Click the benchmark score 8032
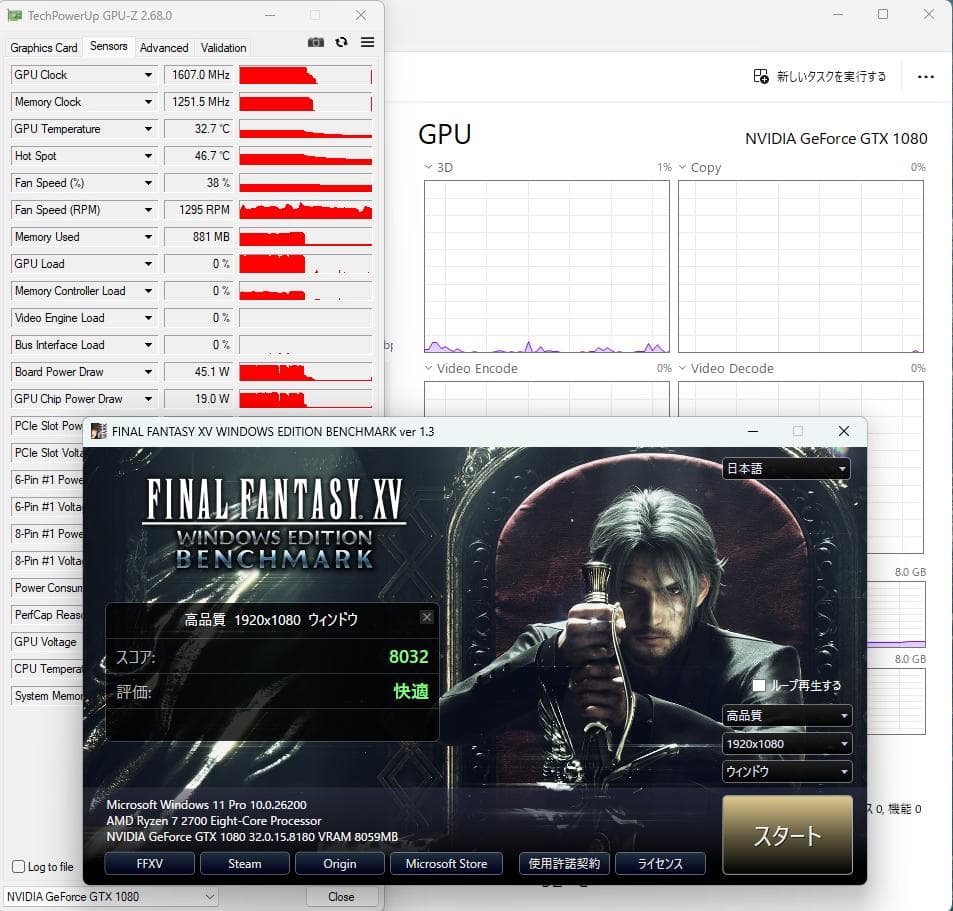 coord(408,656)
